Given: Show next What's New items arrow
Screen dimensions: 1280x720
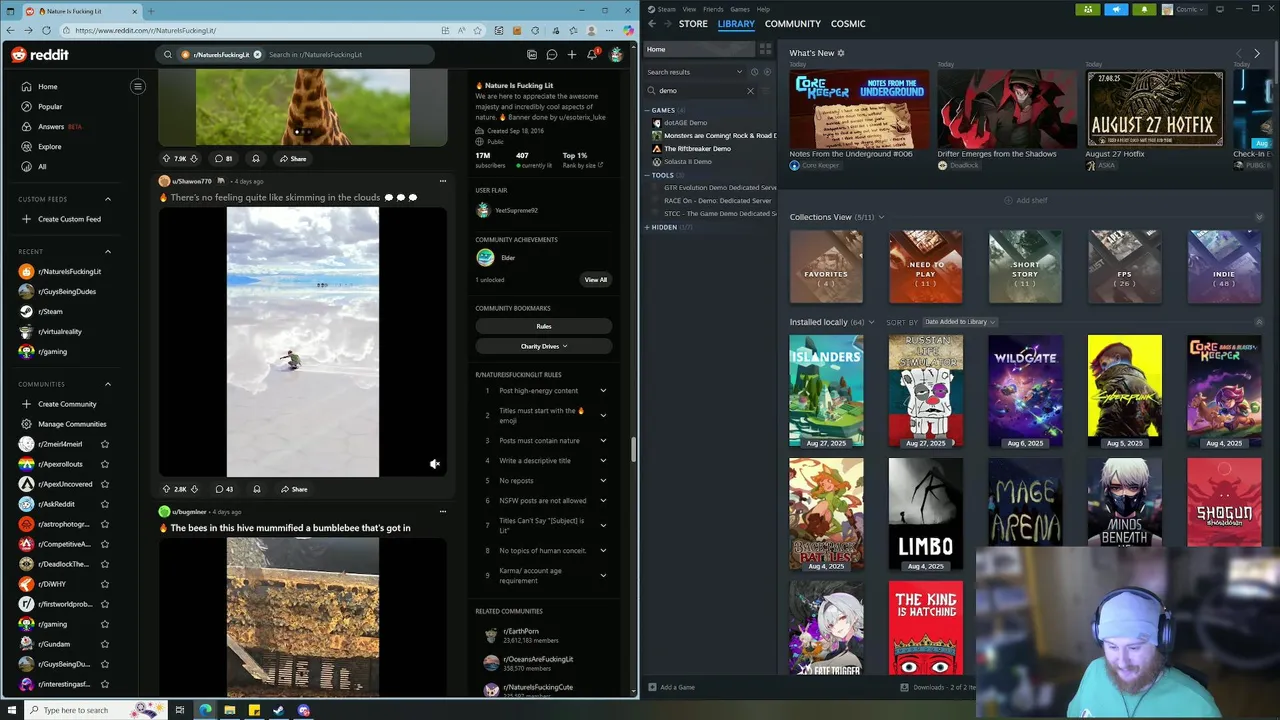Looking at the screenshot, I should [1257, 53].
